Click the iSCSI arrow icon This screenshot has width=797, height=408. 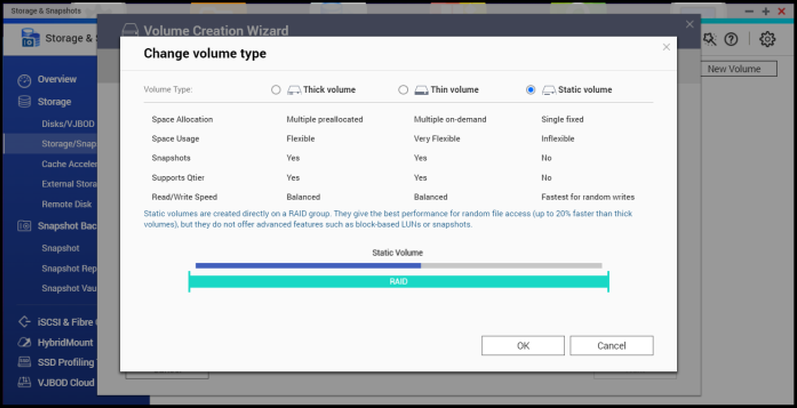(x=24, y=322)
